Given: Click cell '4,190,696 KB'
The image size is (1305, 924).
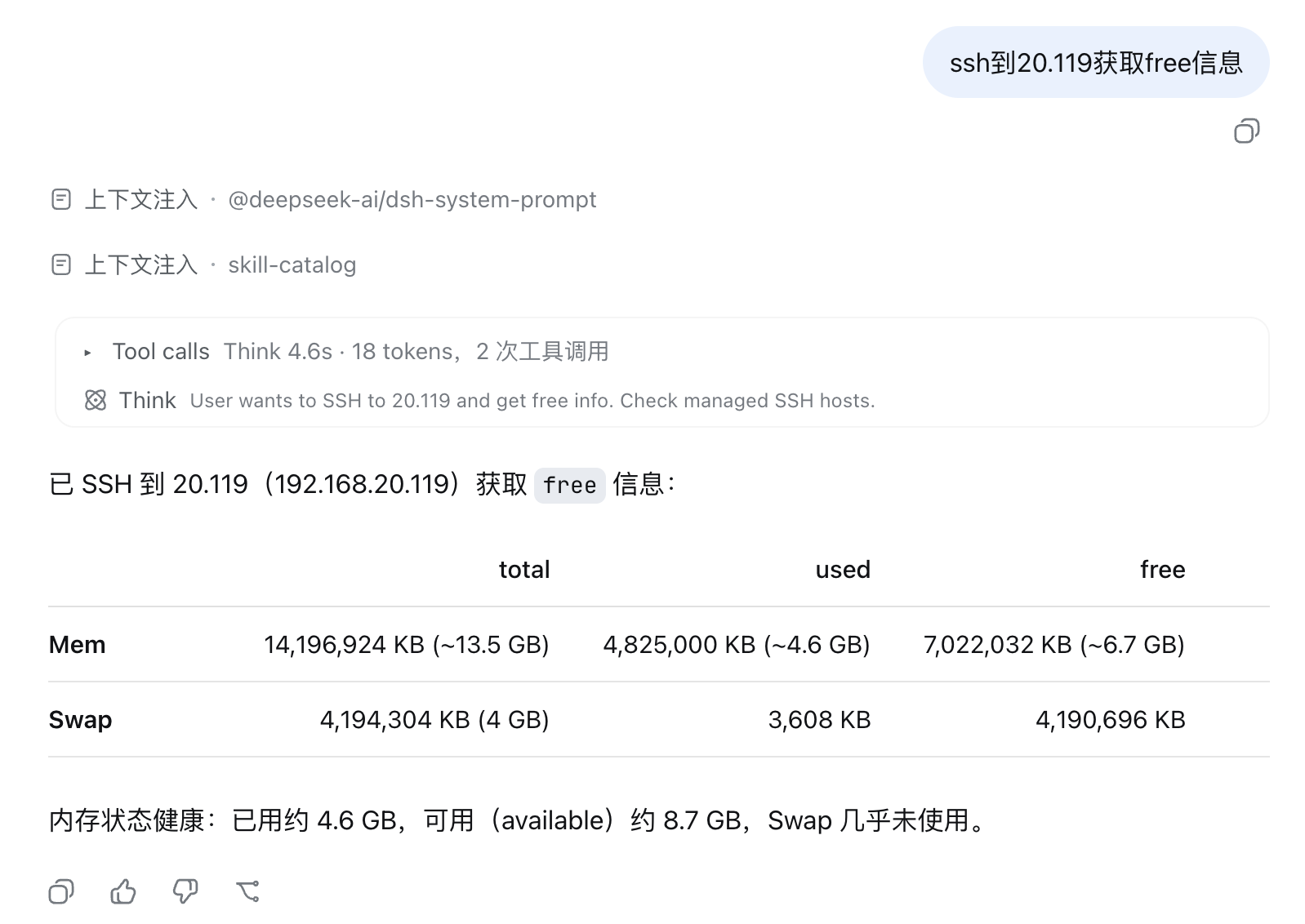Looking at the screenshot, I should point(1111,719).
